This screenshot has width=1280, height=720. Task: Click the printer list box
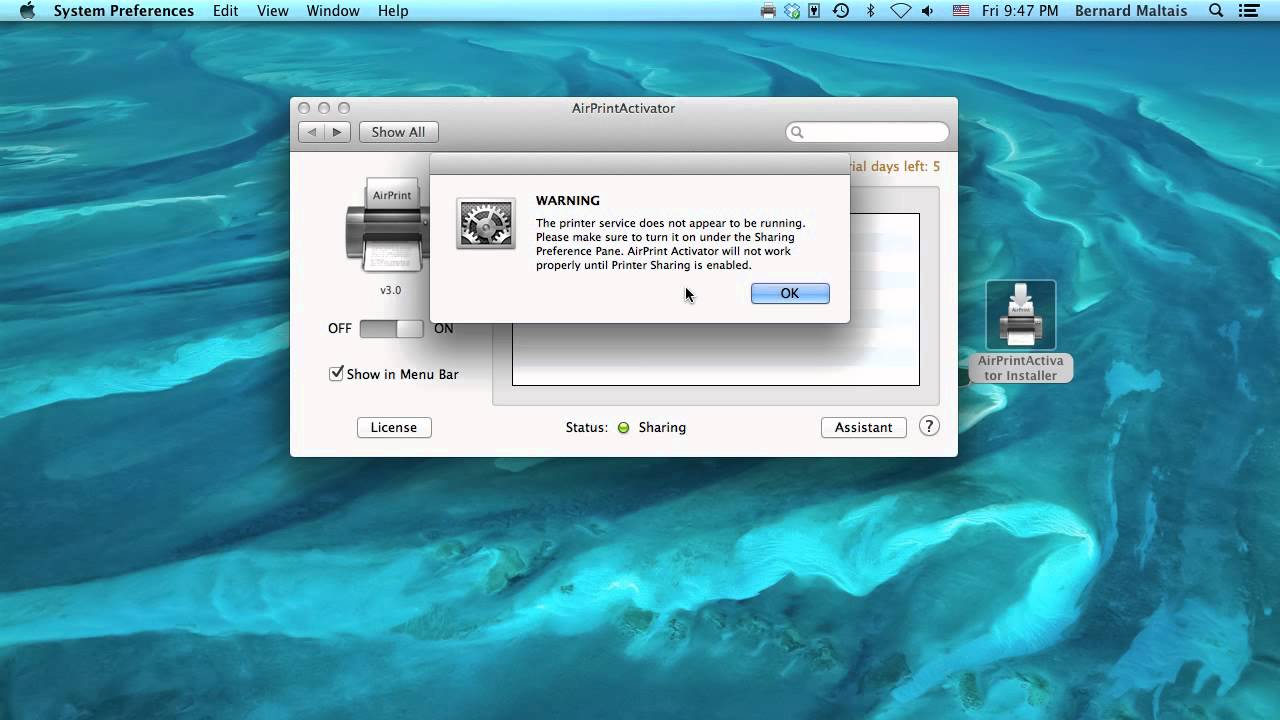pos(716,354)
